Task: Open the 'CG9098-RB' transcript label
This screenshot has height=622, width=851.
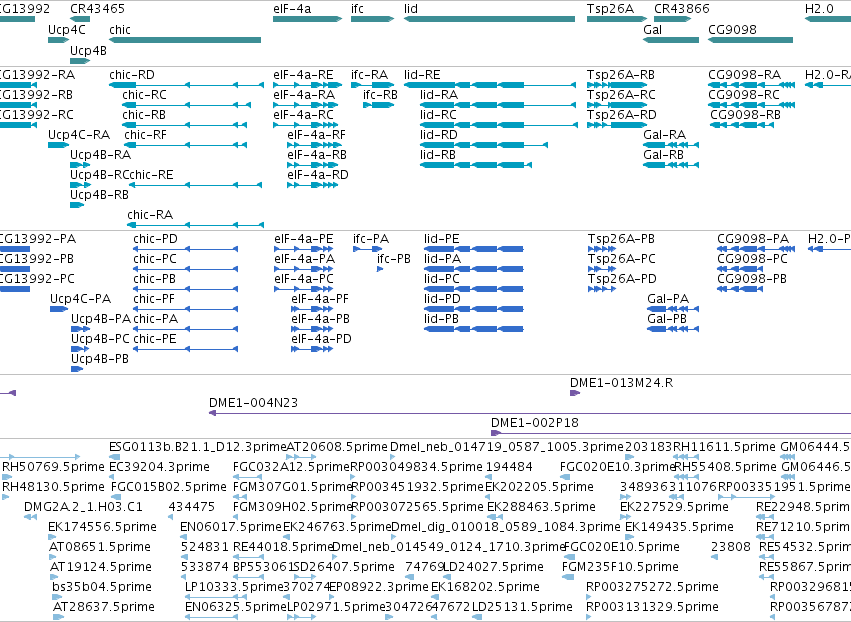Action: click(746, 115)
